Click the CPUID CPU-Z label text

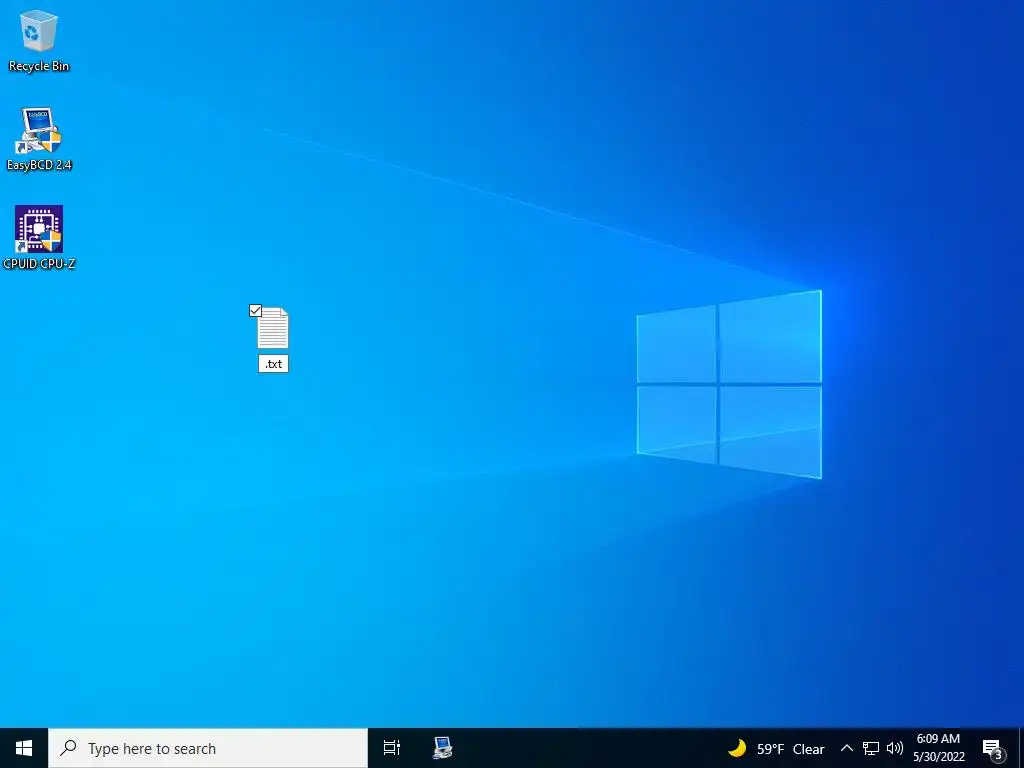pyautogui.click(x=39, y=264)
